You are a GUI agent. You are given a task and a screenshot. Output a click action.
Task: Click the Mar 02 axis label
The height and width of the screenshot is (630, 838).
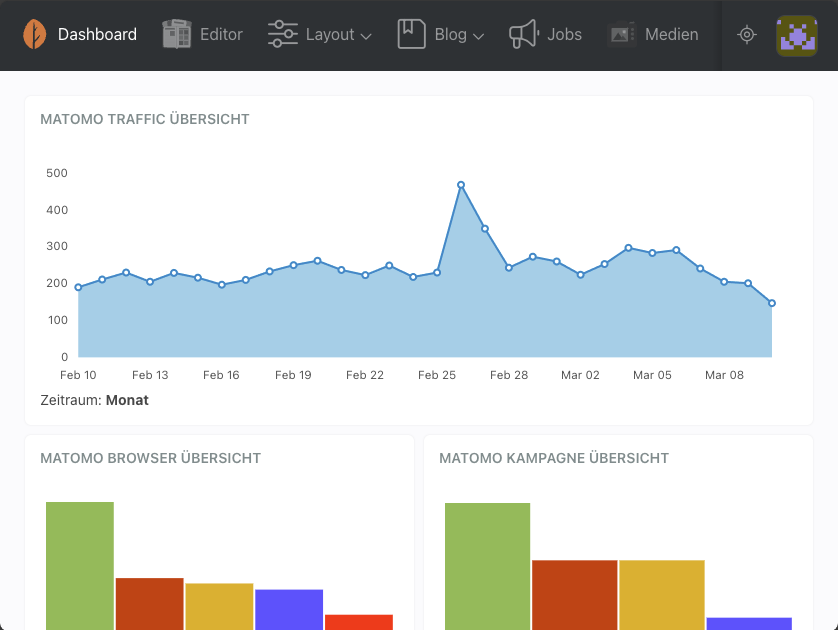pyautogui.click(x=580, y=375)
